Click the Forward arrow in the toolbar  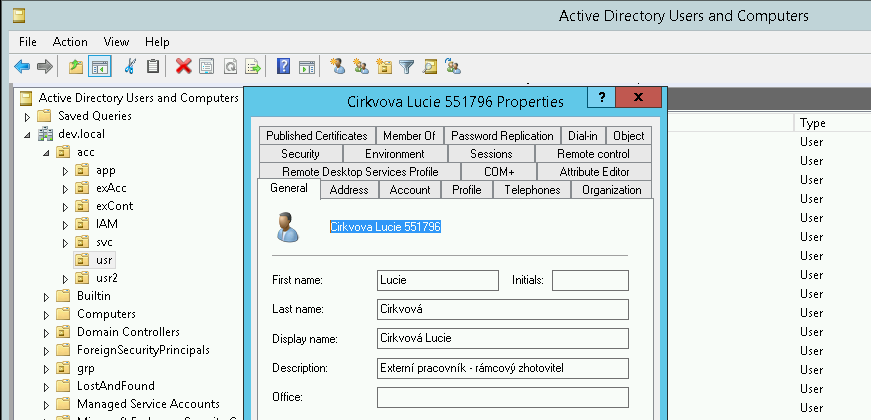point(44,67)
